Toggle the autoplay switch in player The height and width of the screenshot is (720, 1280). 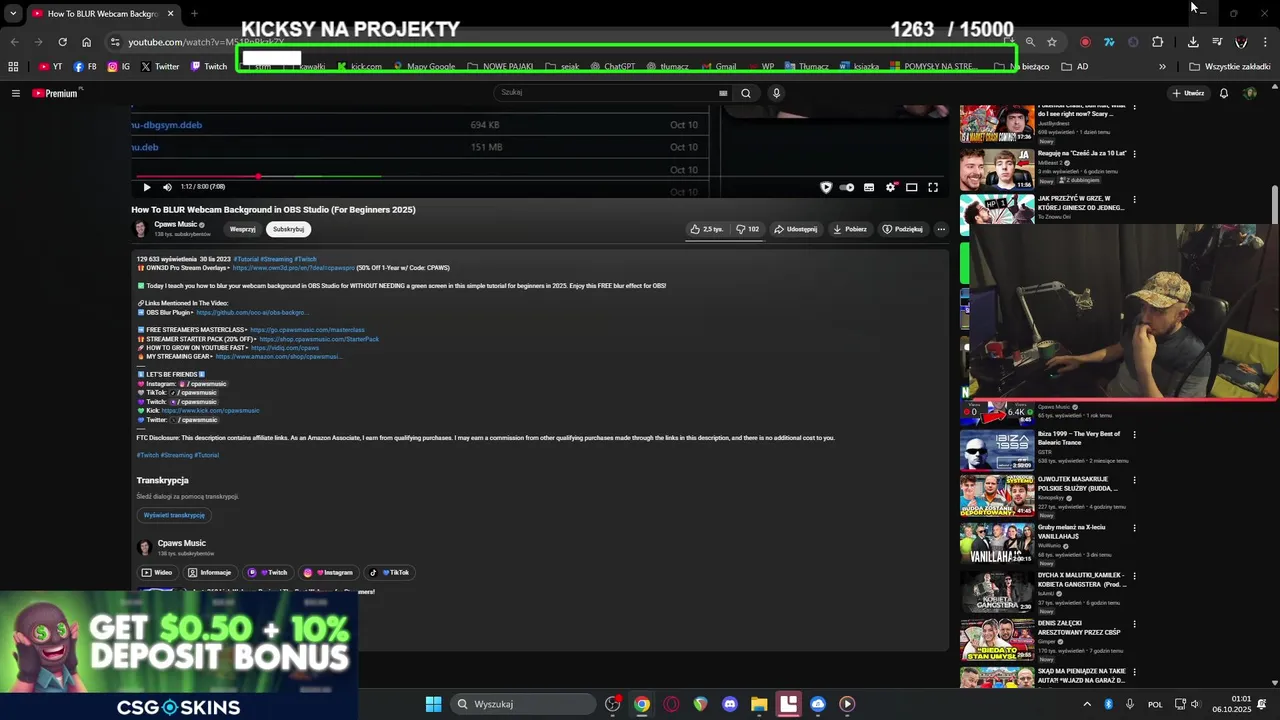(x=847, y=187)
